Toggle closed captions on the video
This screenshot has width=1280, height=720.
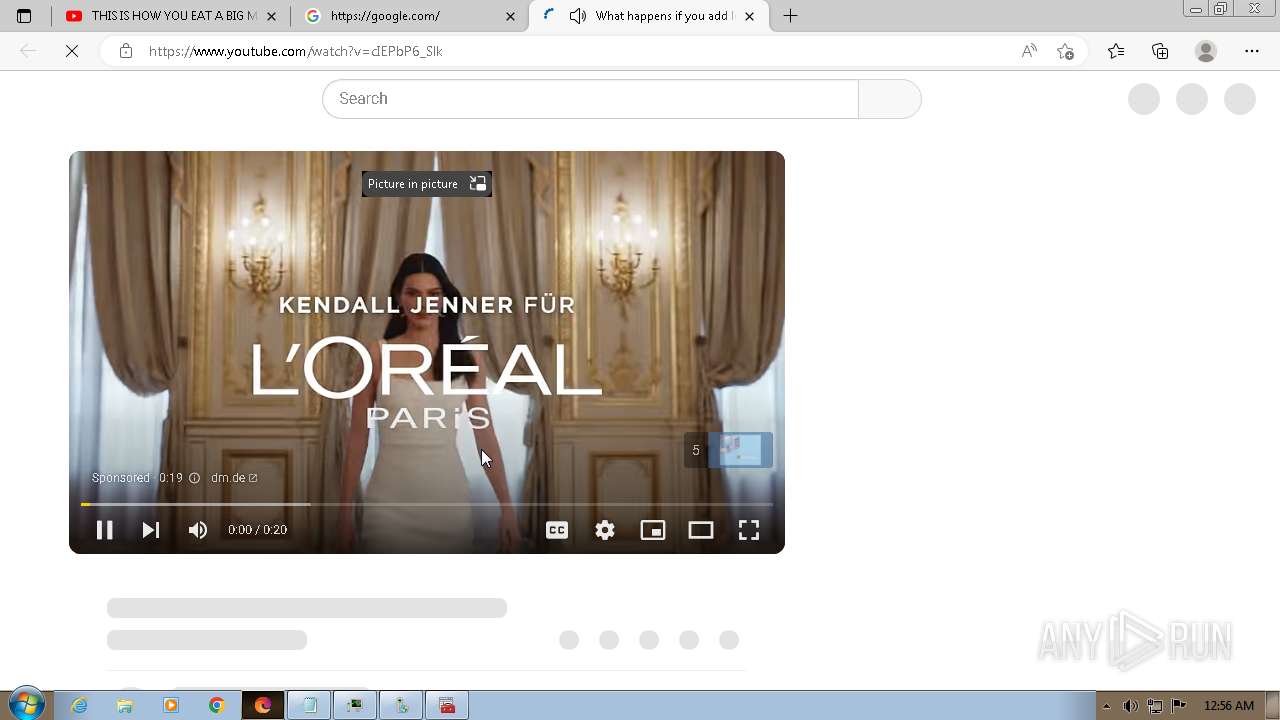(x=557, y=530)
